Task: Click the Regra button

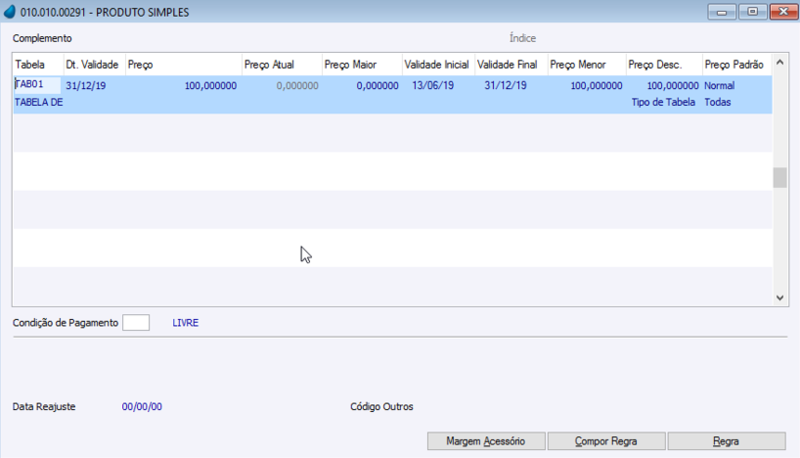Action: (726, 441)
